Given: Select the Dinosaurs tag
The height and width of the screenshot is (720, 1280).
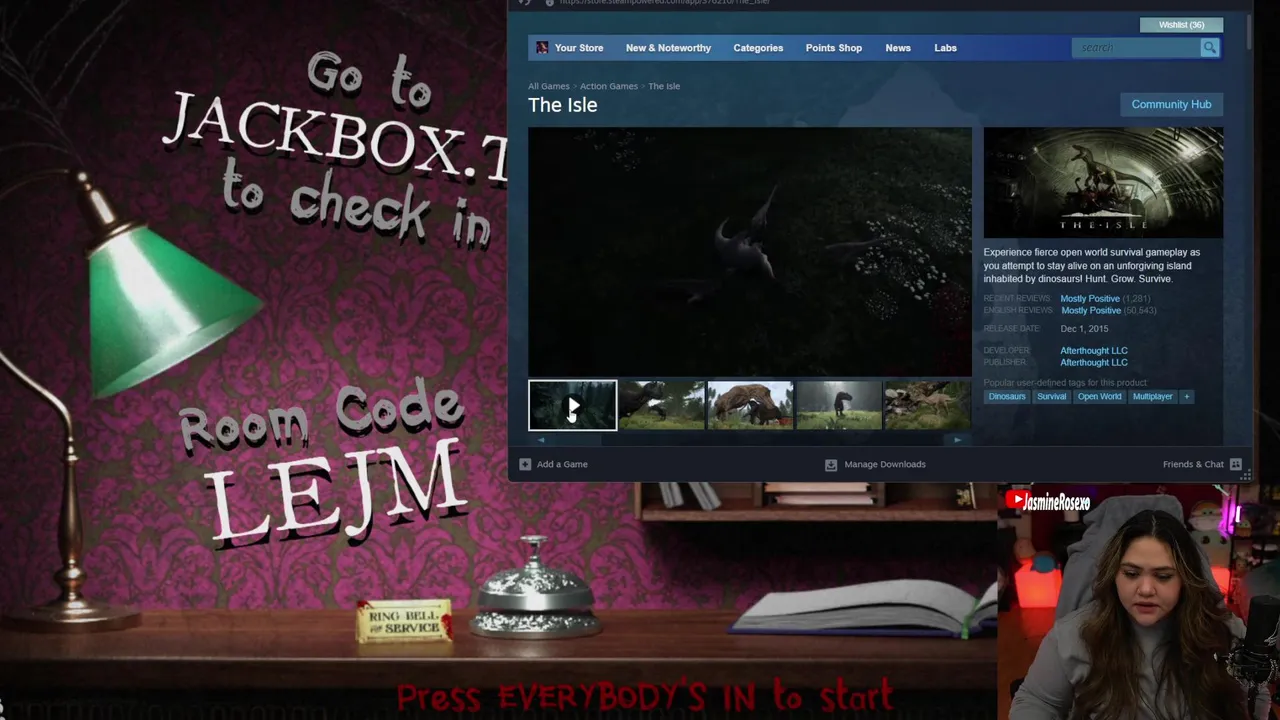Looking at the screenshot, I should click(1007, 396).
